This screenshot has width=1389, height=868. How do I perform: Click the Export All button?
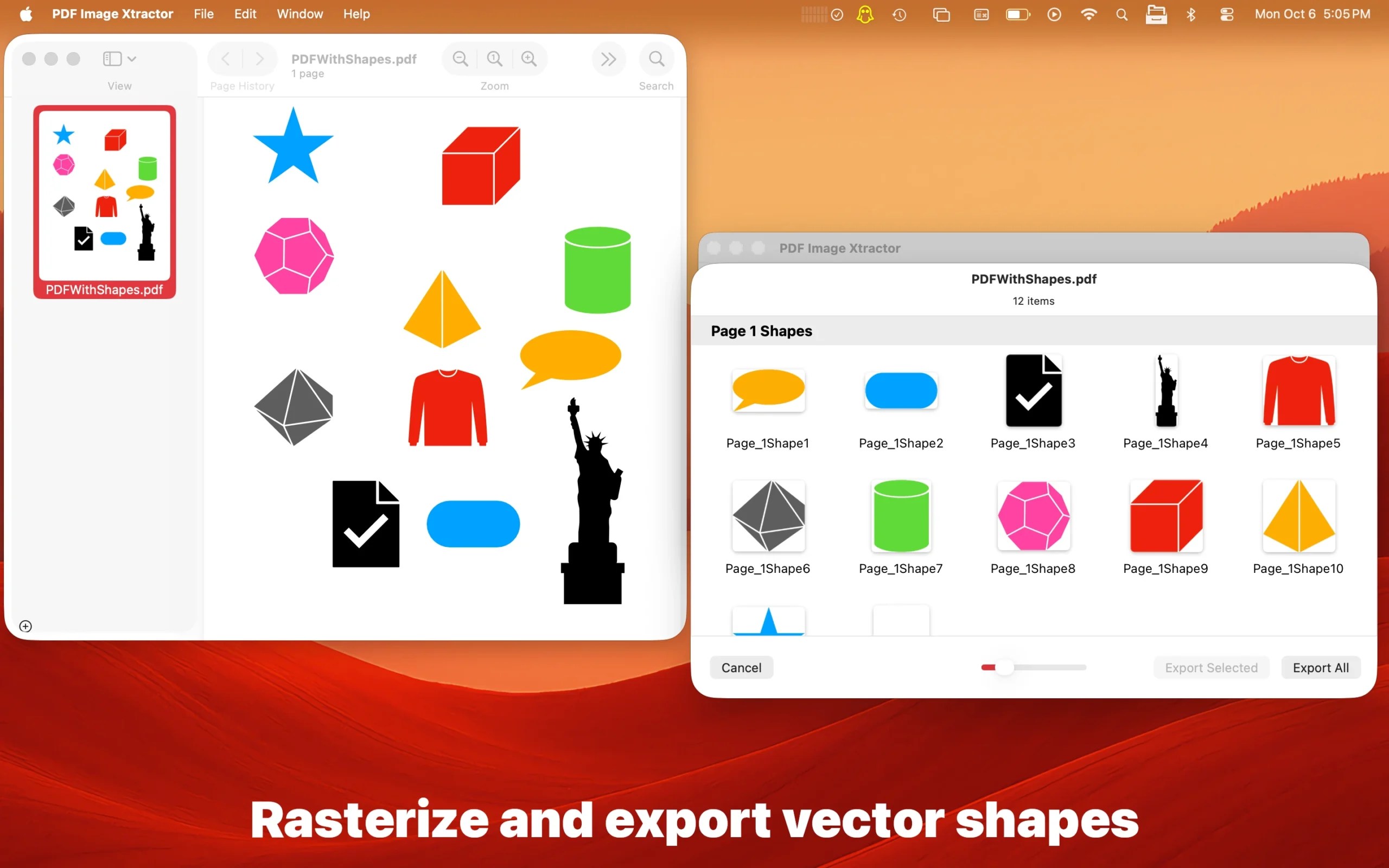pyautogui.click(x=1320, y=667)
